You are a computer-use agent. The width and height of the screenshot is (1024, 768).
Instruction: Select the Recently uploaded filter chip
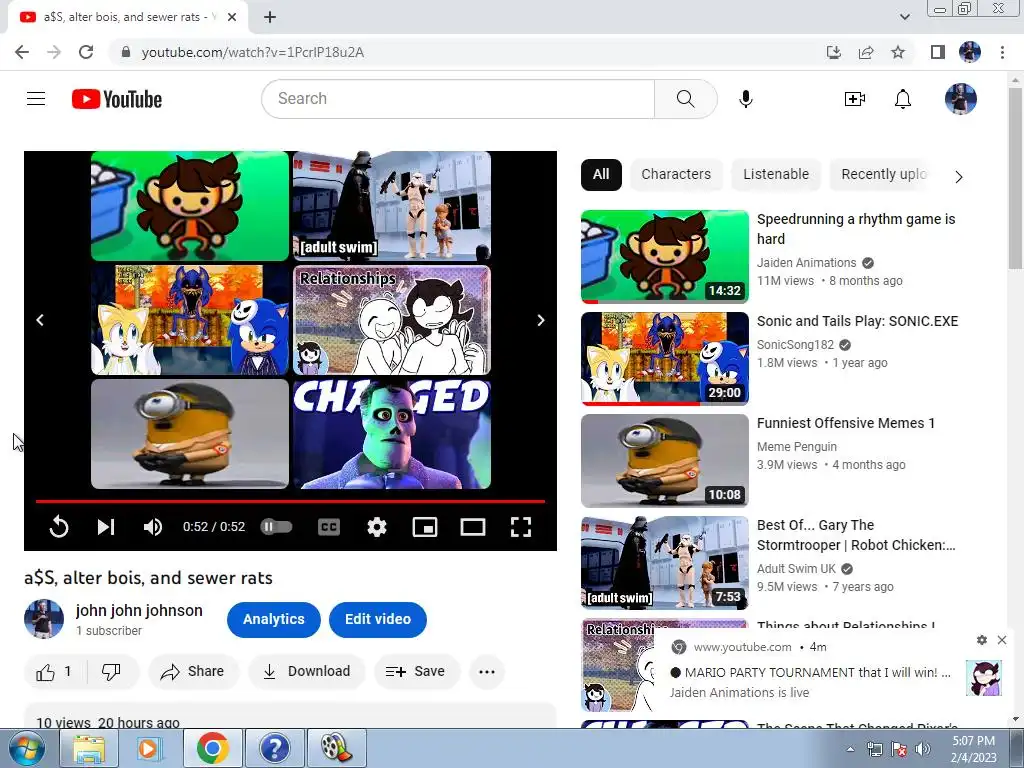[884, 174]
